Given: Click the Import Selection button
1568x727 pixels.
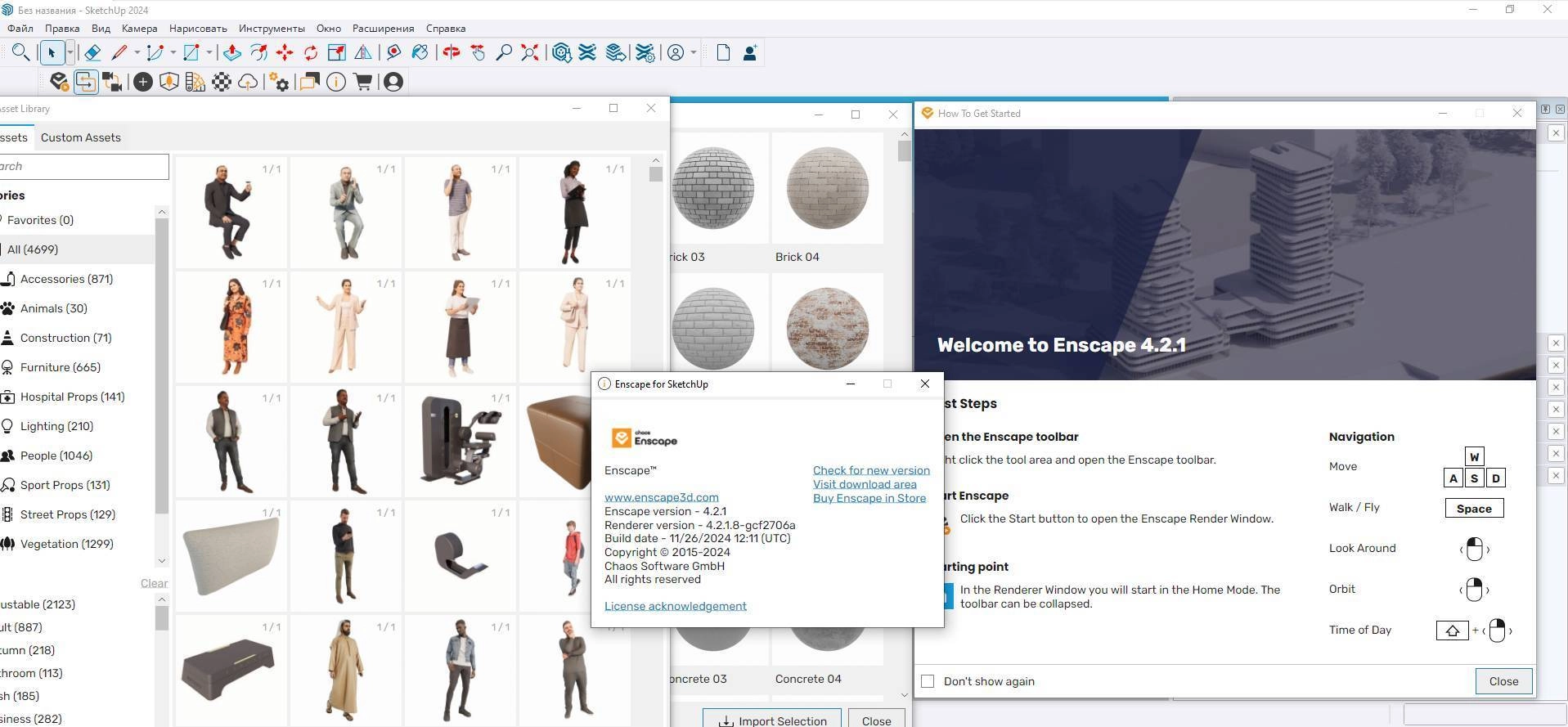Looking at the screenshot, I should tap(772, 720).
